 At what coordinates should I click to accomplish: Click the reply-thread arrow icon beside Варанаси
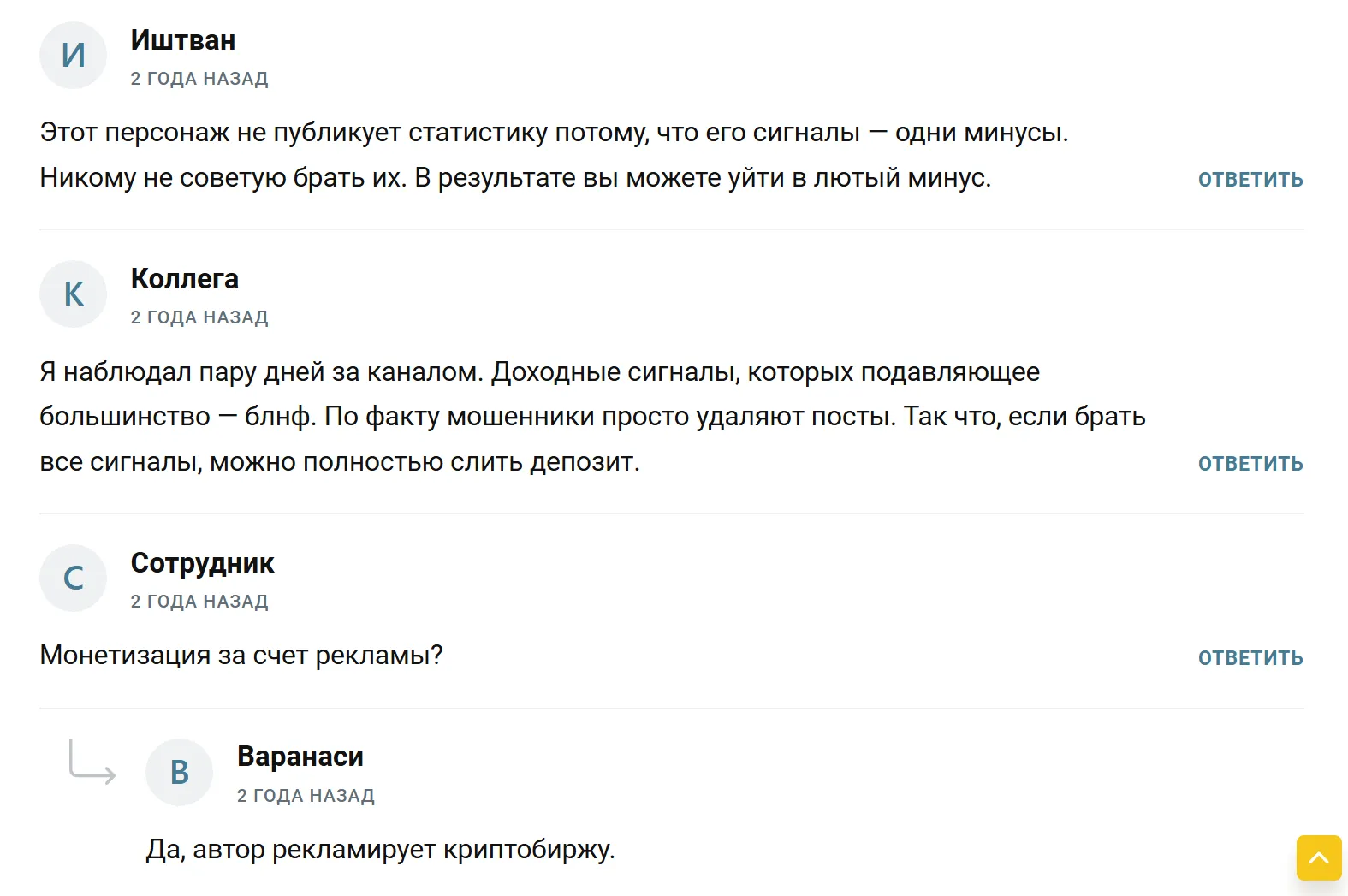[92, 761]
